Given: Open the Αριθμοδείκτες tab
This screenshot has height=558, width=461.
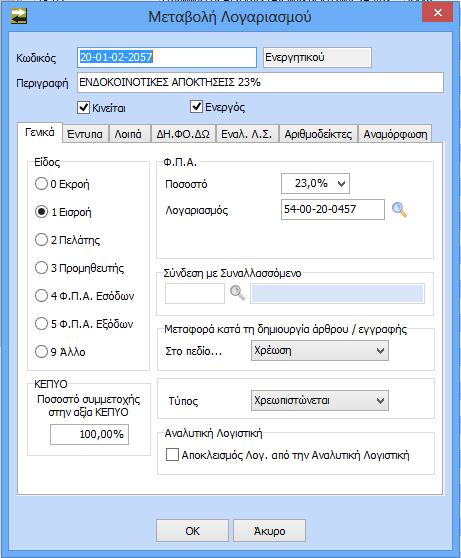Looking at the screenshot, I should [x=318, y=134].
